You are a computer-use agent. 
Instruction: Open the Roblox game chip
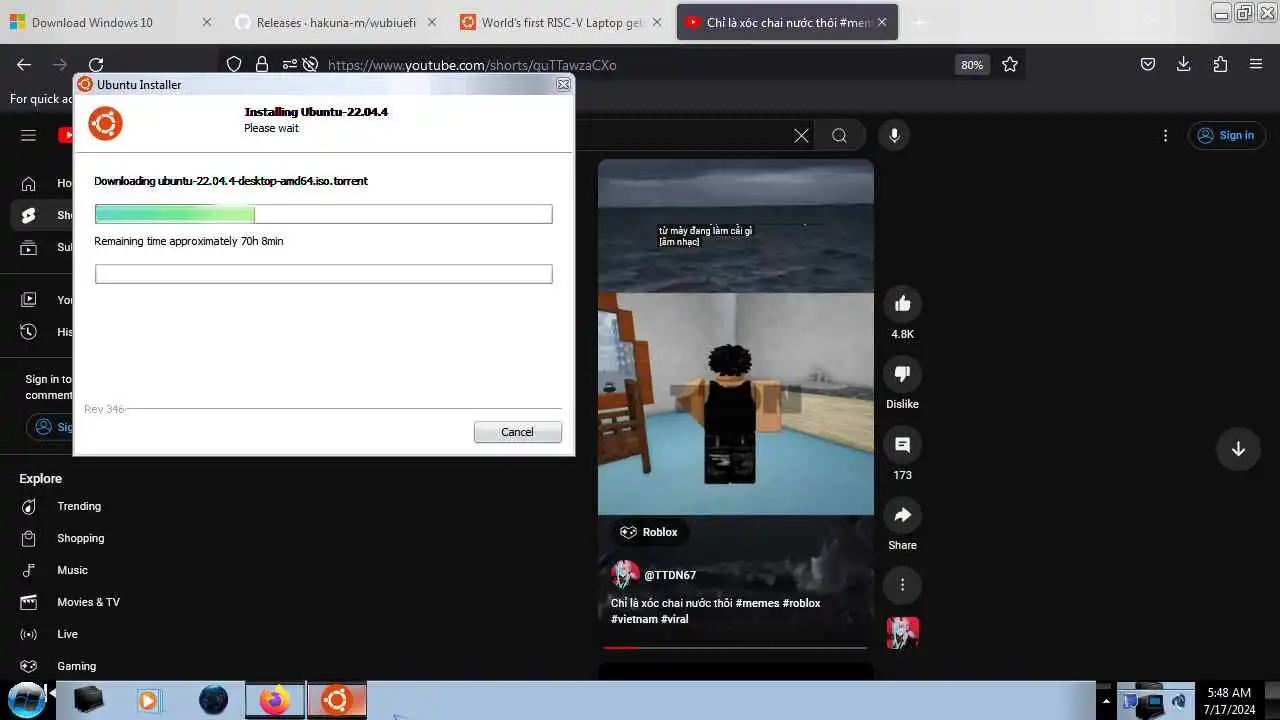(649, 532)
